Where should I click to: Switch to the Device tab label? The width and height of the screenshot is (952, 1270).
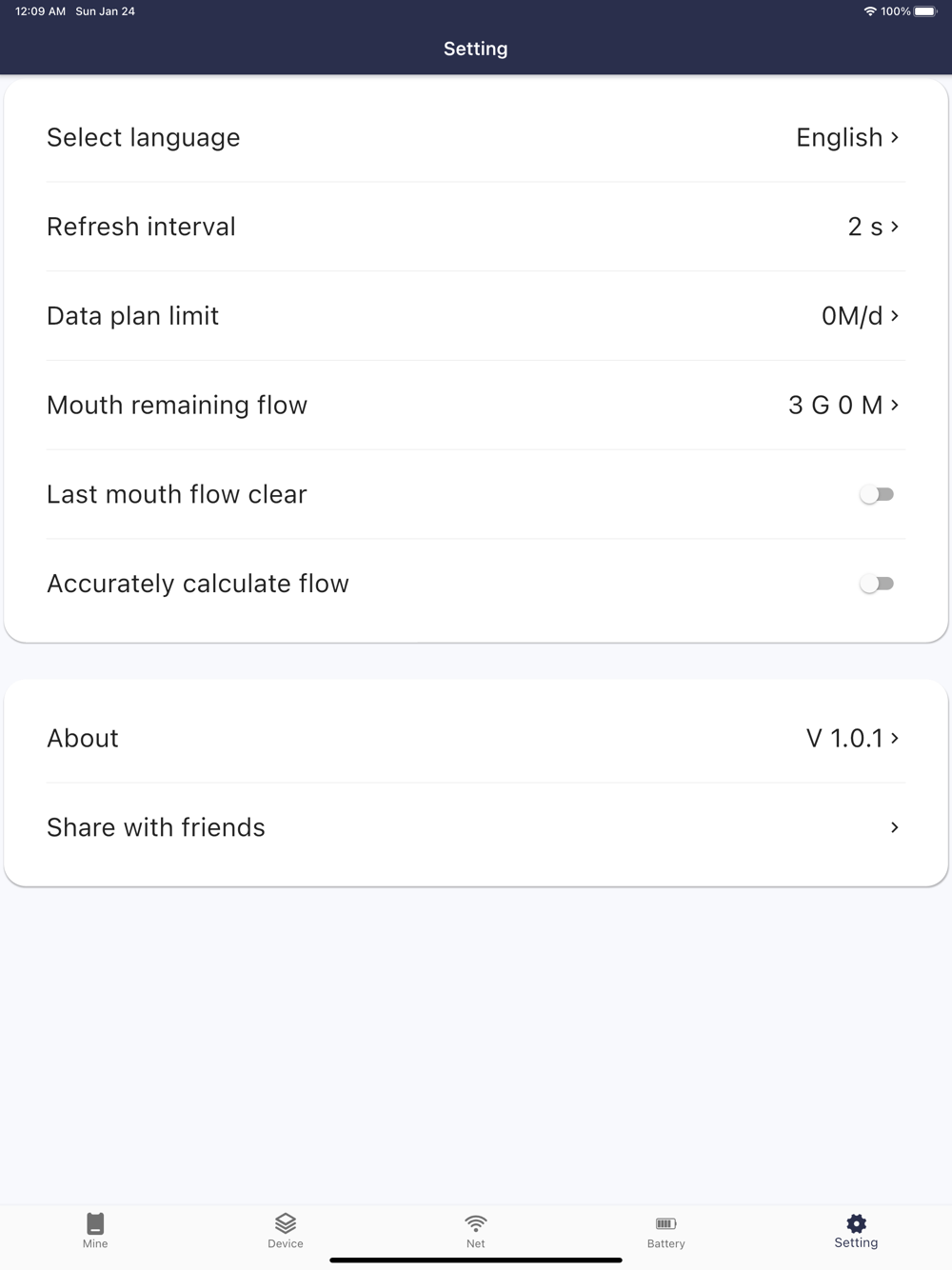click(286, 1243)
